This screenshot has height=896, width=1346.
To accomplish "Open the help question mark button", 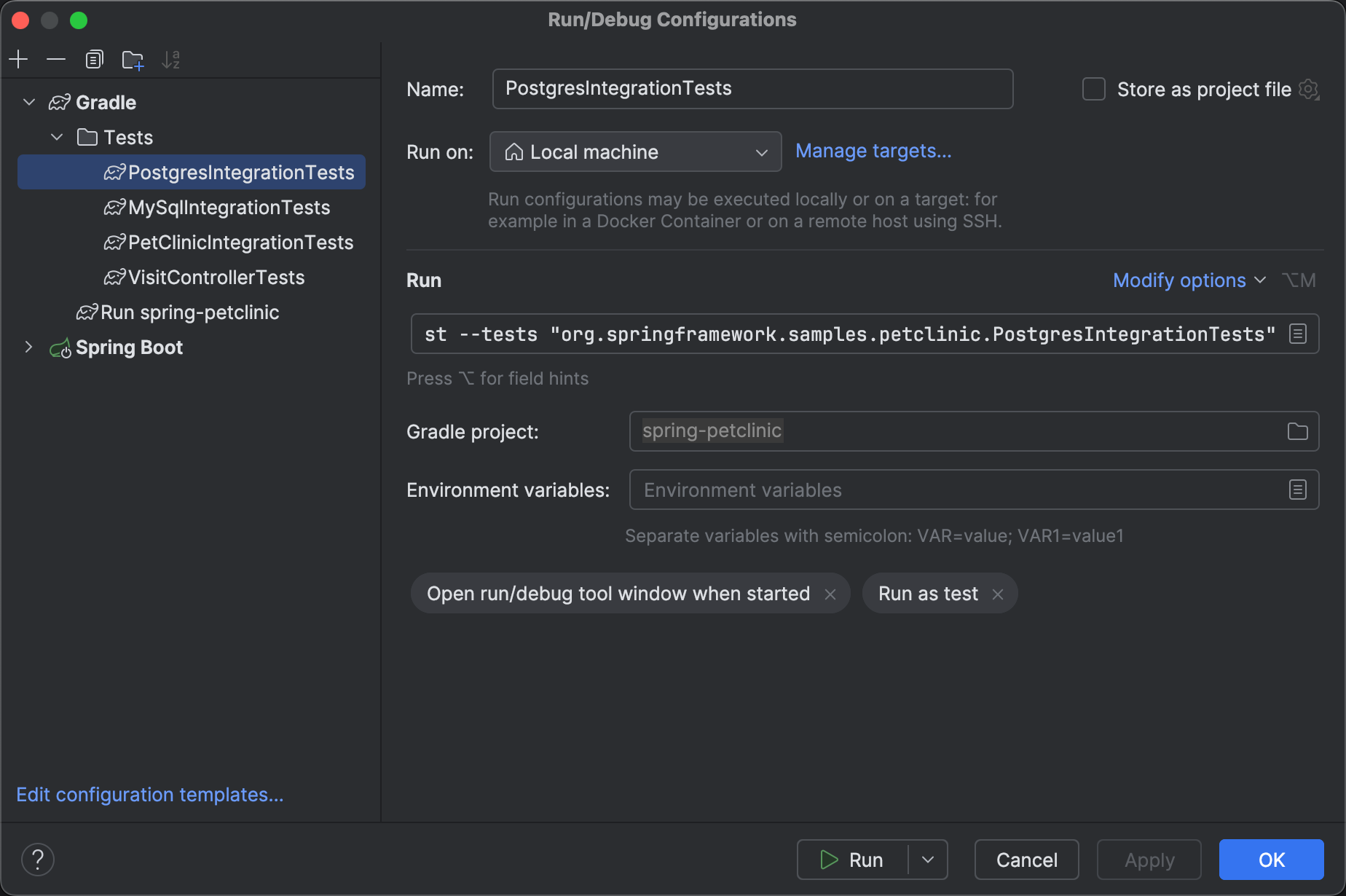I will coord(38,860).
